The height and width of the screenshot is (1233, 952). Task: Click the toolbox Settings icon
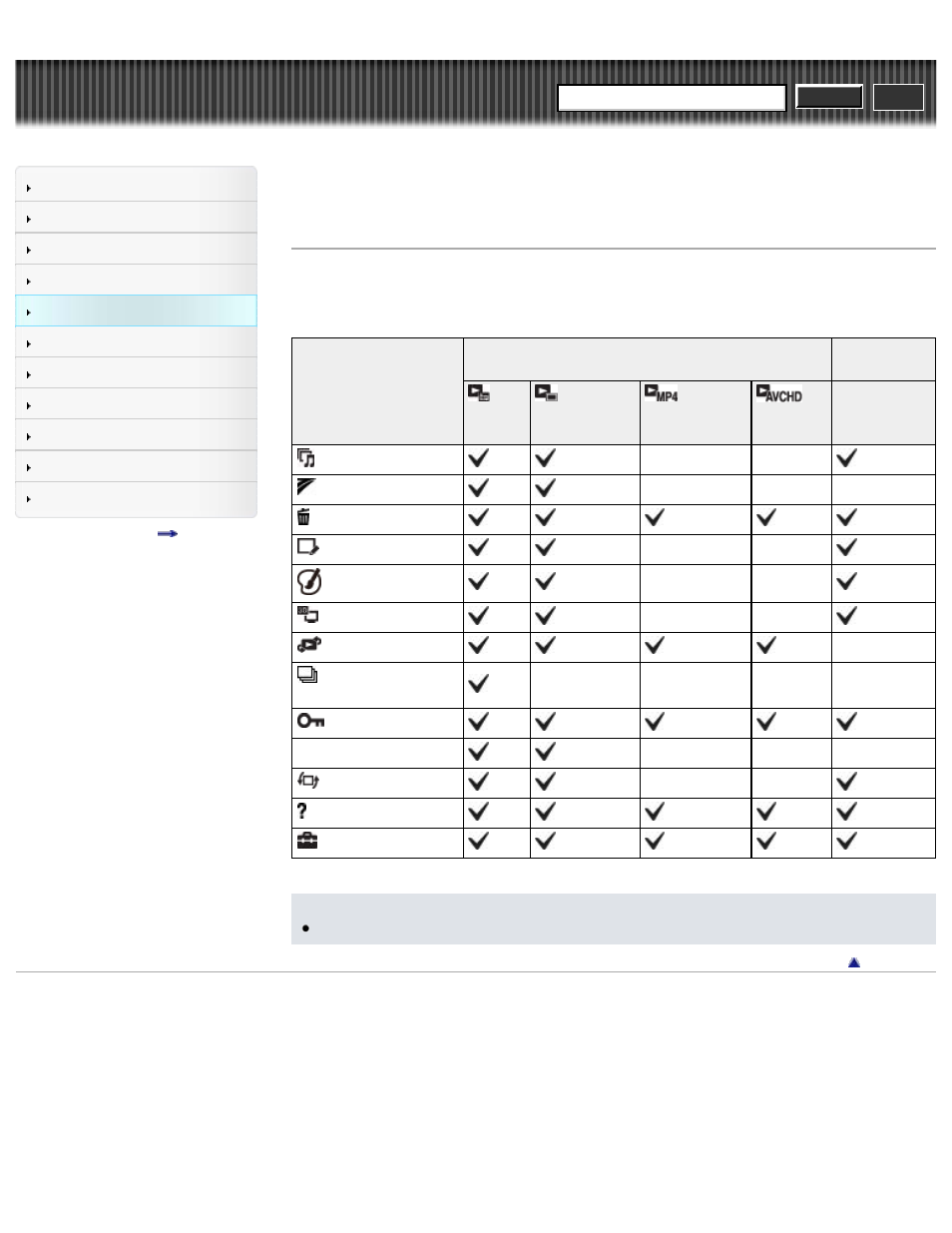[306, 841]
